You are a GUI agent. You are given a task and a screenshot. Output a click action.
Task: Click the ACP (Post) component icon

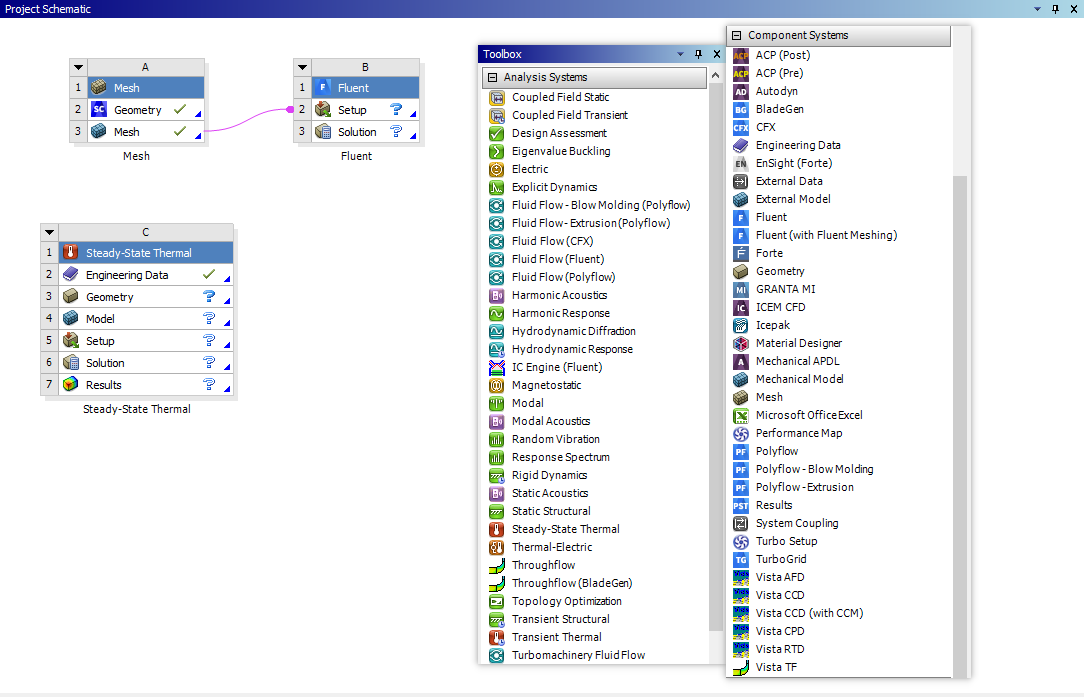[x=740, y=55]
